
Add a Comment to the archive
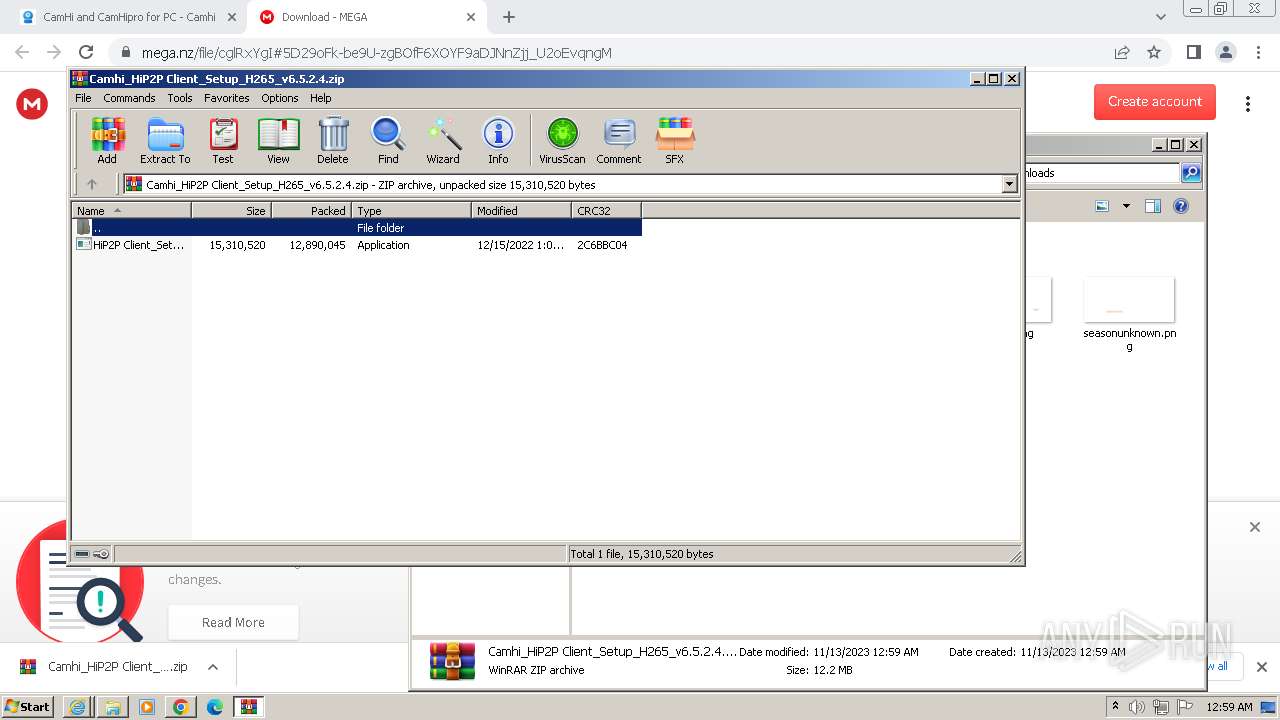pyautogui.click(x=619, y=140)
